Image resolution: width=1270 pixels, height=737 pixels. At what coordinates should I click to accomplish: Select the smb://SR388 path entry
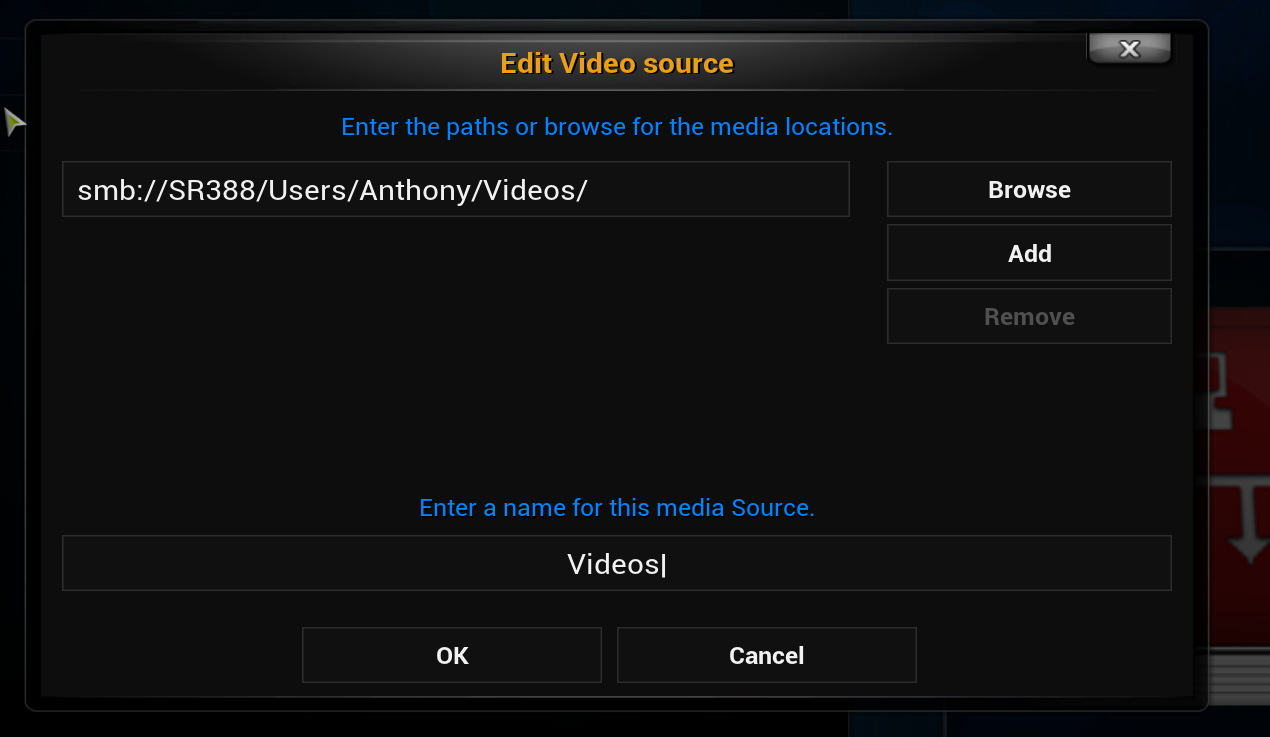click(455, 190)
